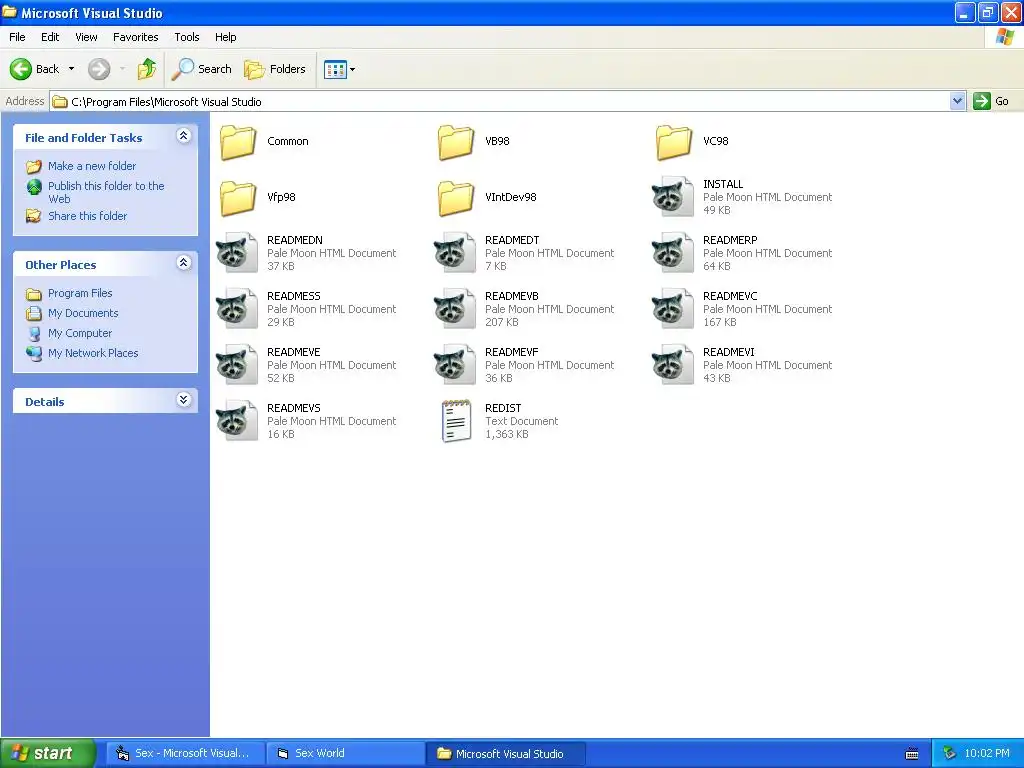The image size is (1024, 768).
Task: Expand the Details panel
Action: click(184, 400)
